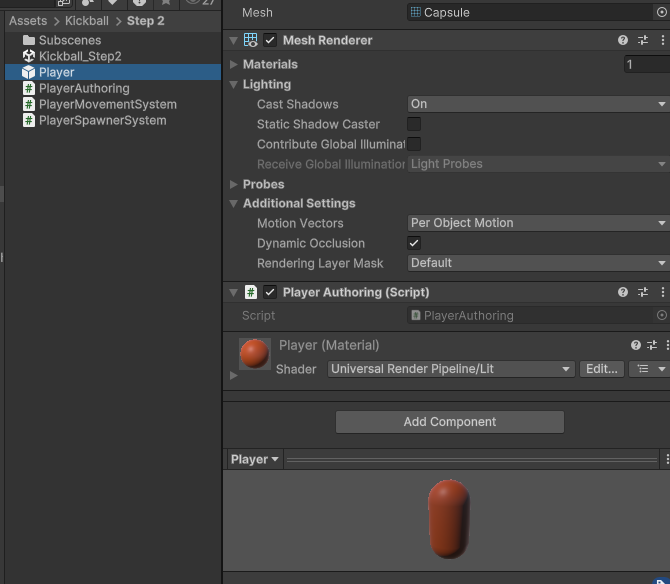This screenshot has width=670, height=584.
Task: Open the Receive Global Illumination dropdown
Action: point(538,164)
